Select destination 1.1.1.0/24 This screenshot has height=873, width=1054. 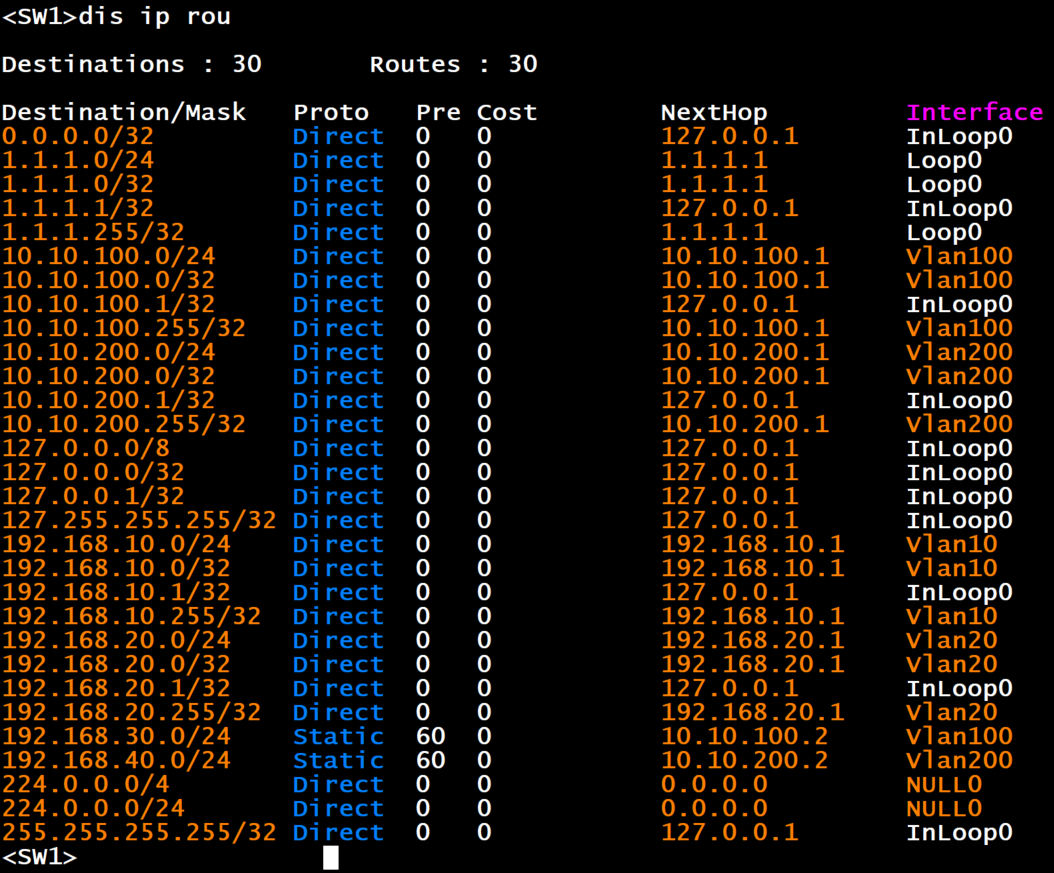coord(78,161)
